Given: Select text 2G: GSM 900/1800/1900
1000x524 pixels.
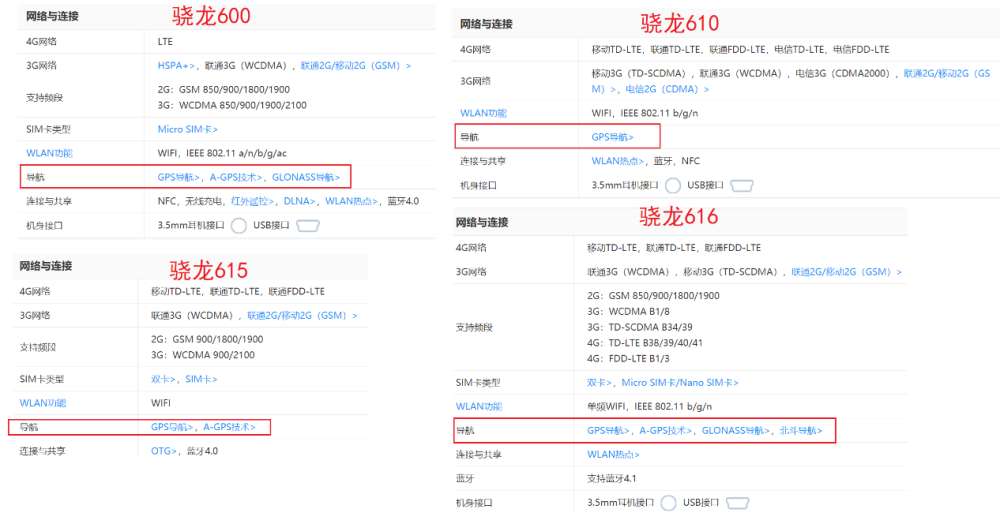Looking at the screenshot, I should (207, 339).
